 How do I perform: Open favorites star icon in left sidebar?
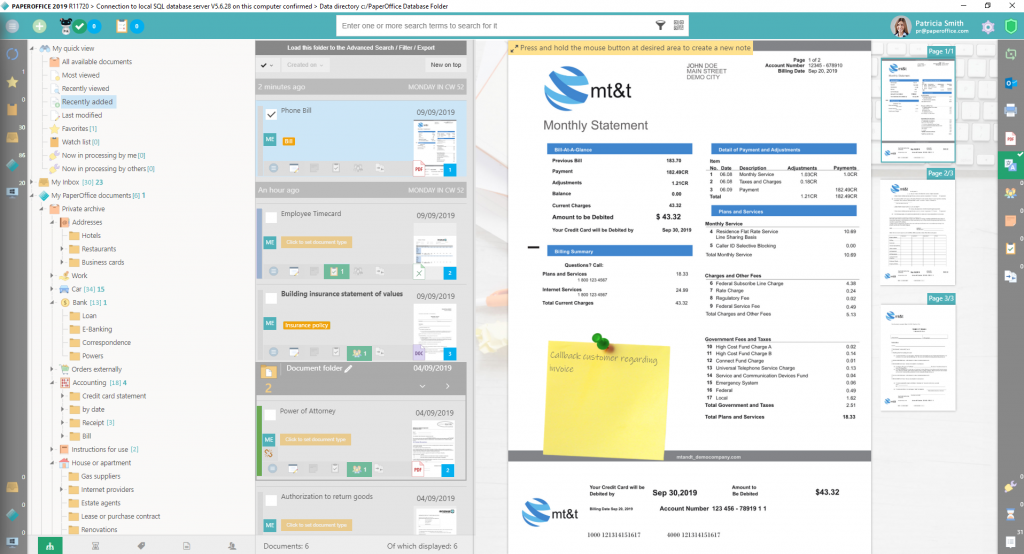[12, 82]
